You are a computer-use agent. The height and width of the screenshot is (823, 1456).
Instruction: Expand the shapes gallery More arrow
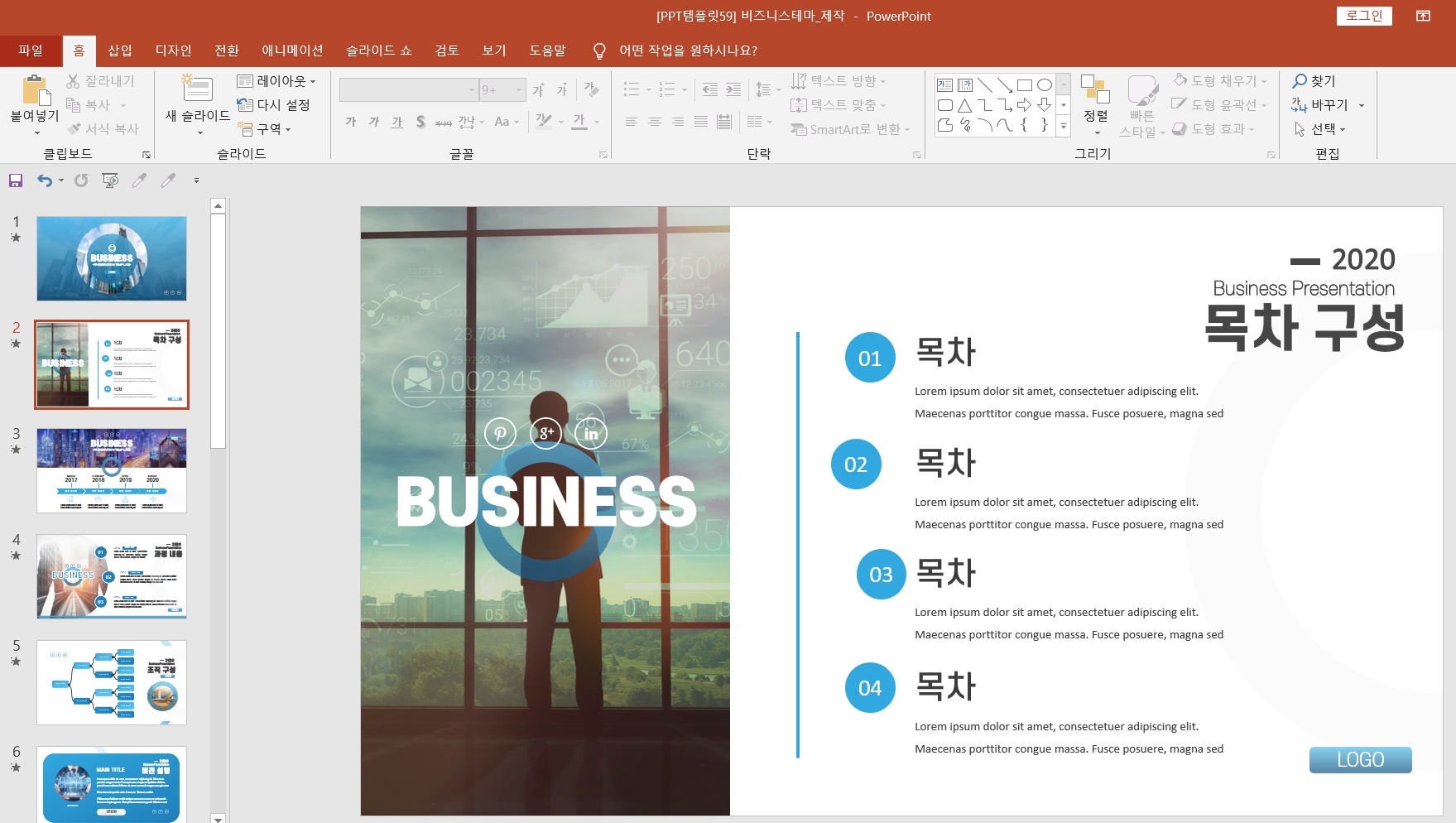(x=1064, y=126)
